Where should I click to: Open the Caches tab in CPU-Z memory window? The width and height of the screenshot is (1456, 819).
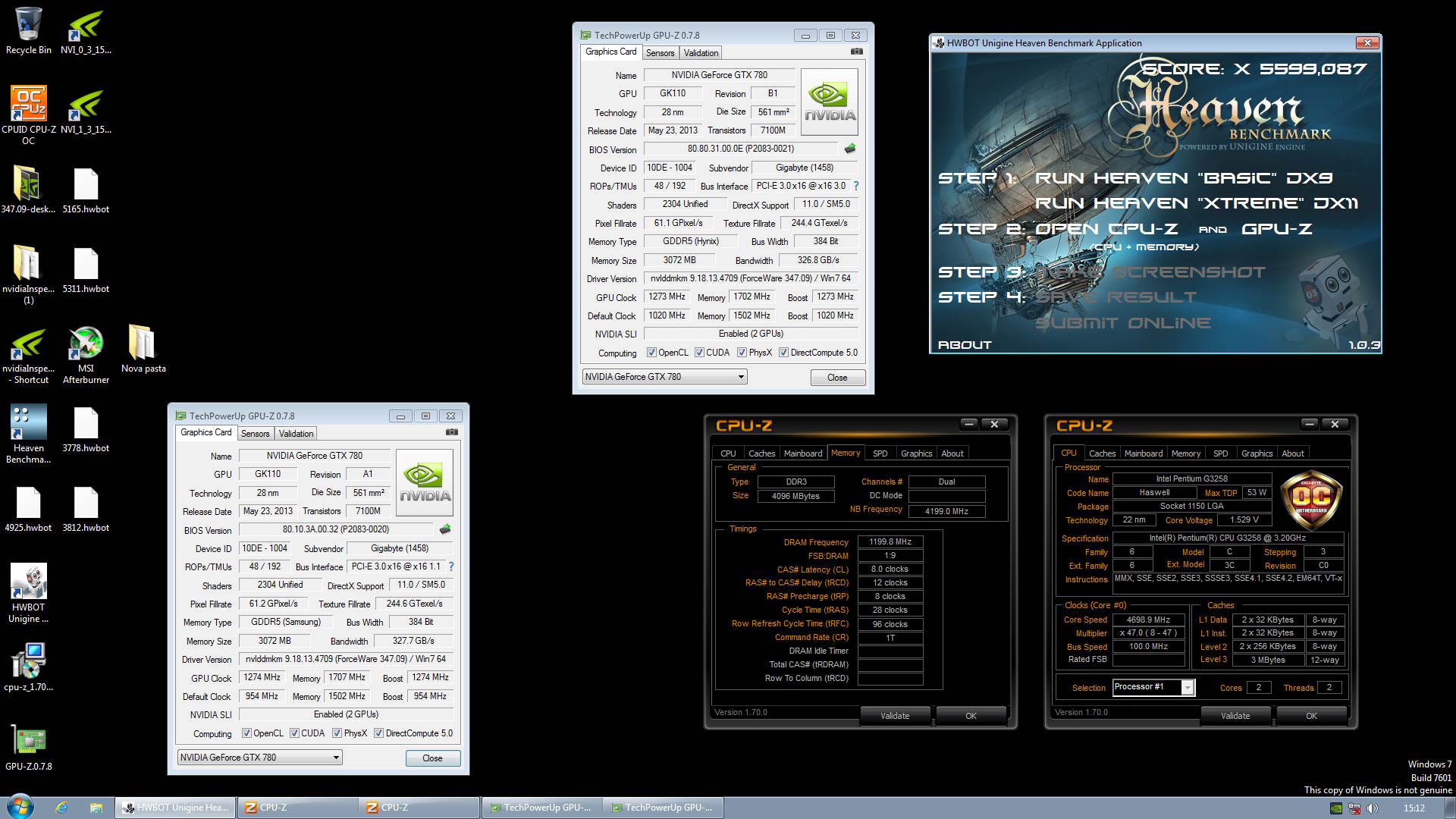coord(761,453)
